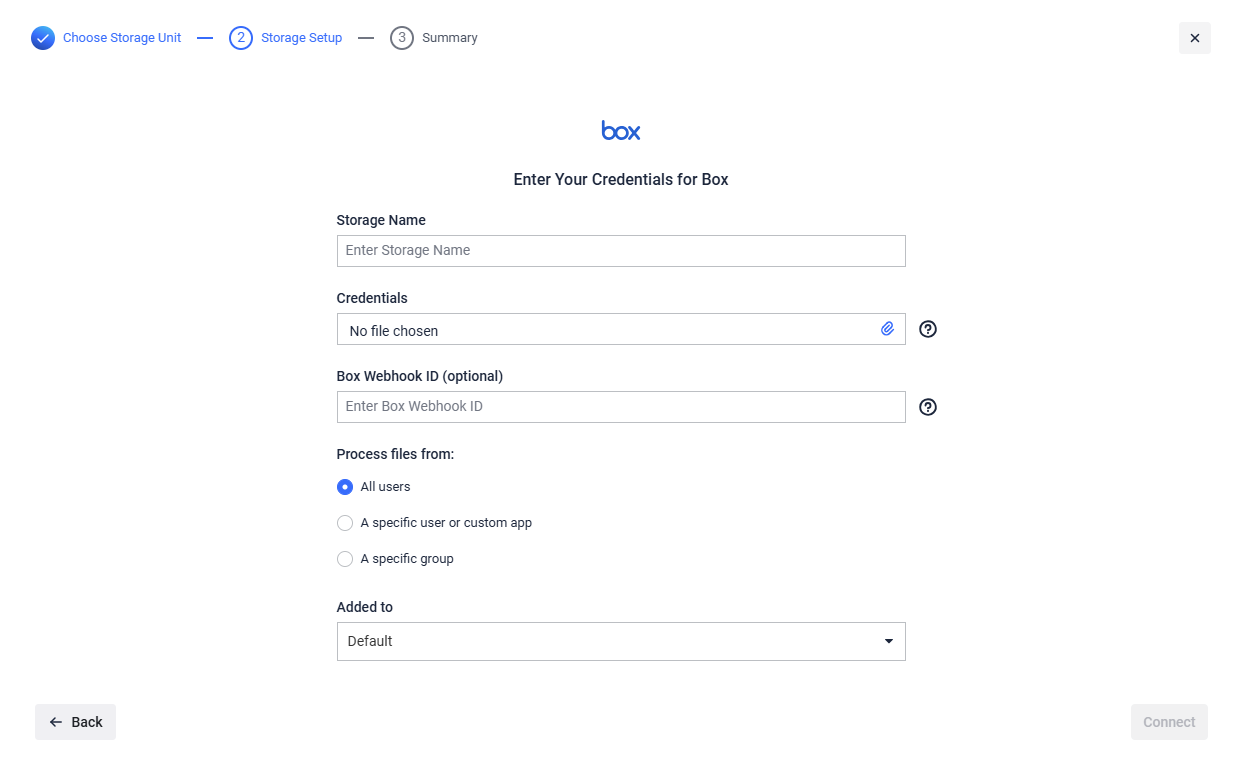1238x772 pixels.
Task: Select the All users radio option
Action: (345, 487)
